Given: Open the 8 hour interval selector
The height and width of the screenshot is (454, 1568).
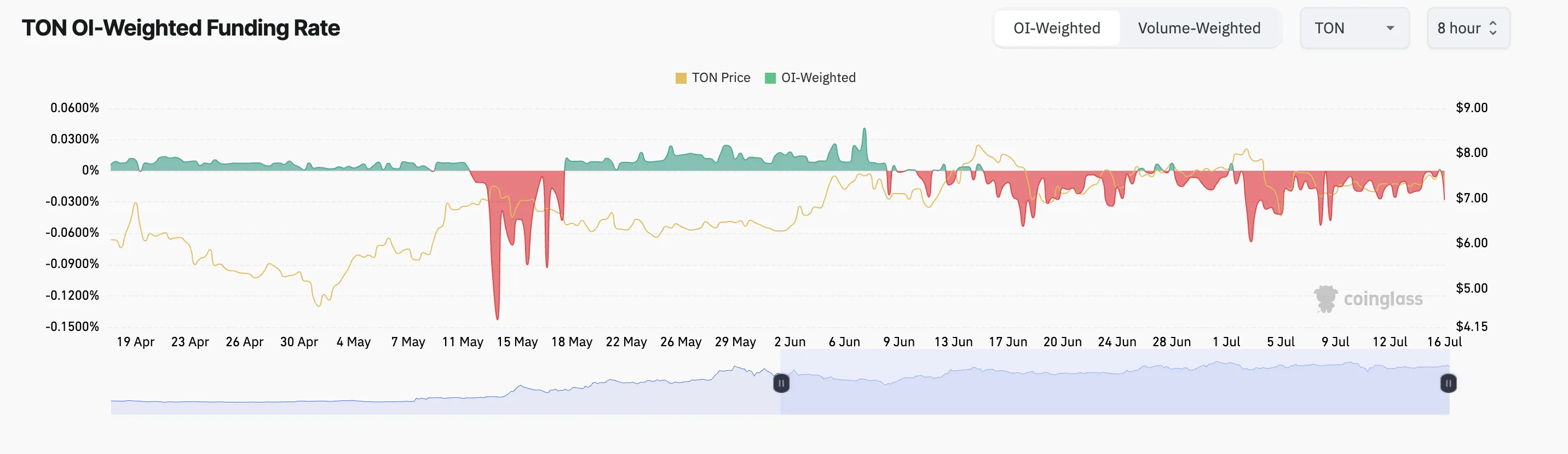Looking at the screenshot, I should [1468, 28].
